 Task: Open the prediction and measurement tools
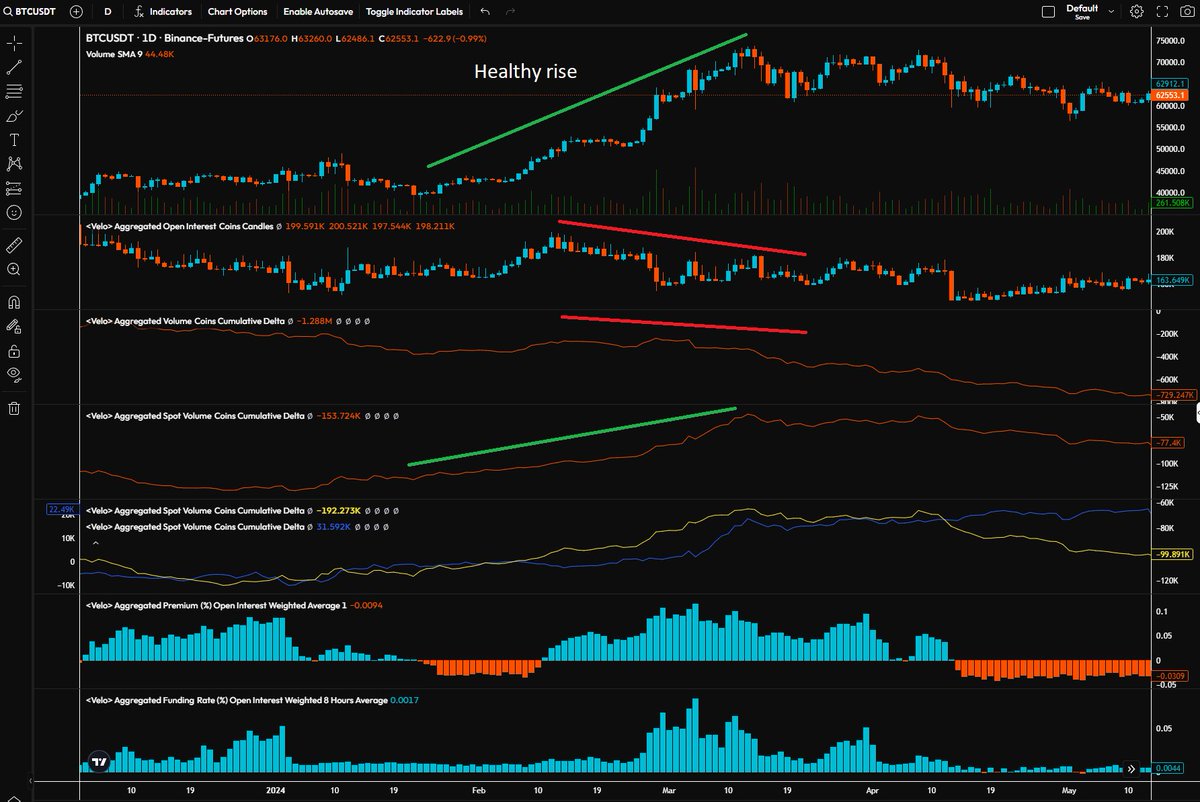click(14, 188)
